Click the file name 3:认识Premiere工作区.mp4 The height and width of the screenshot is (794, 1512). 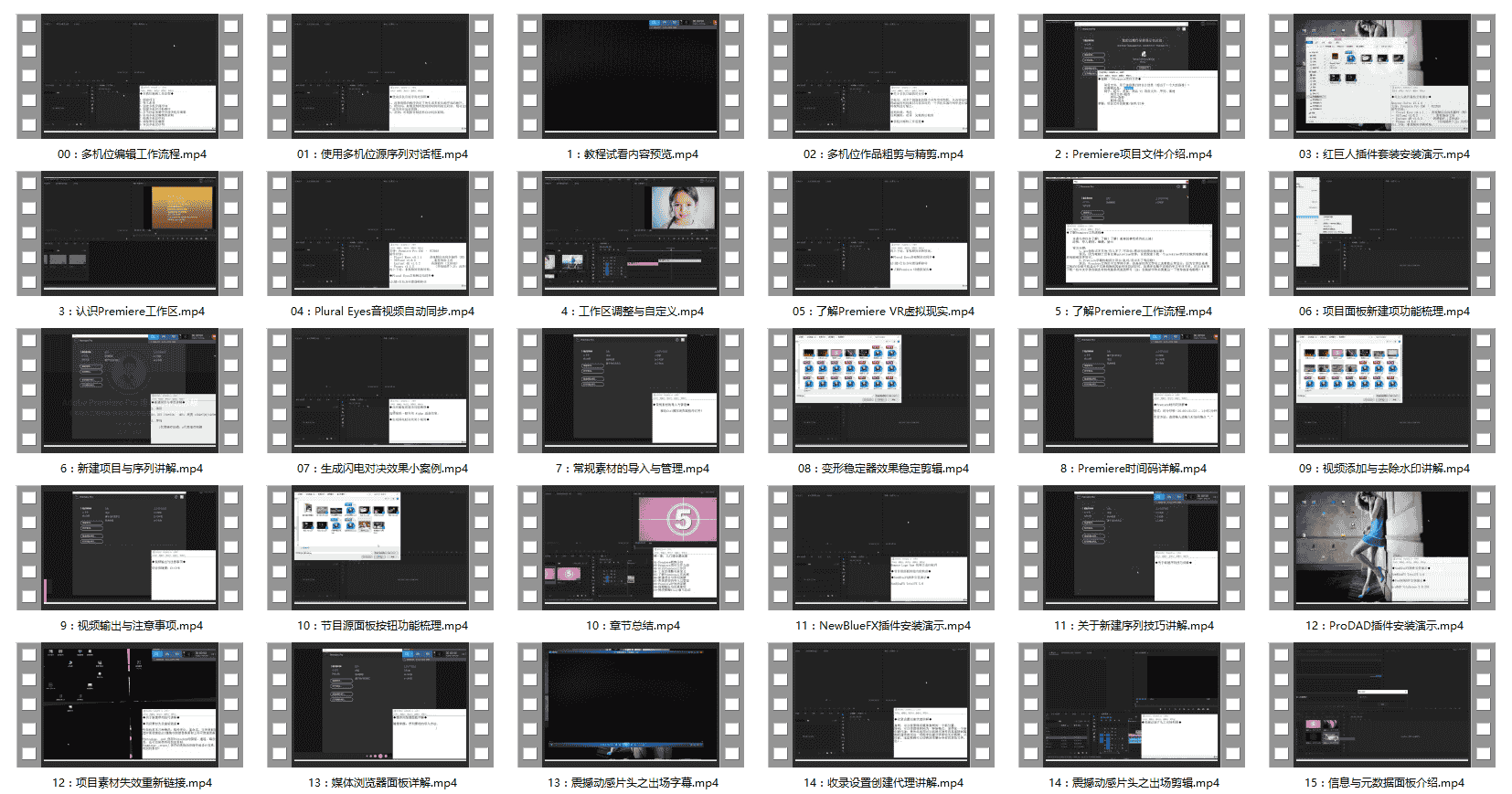(x=132, y=312)
